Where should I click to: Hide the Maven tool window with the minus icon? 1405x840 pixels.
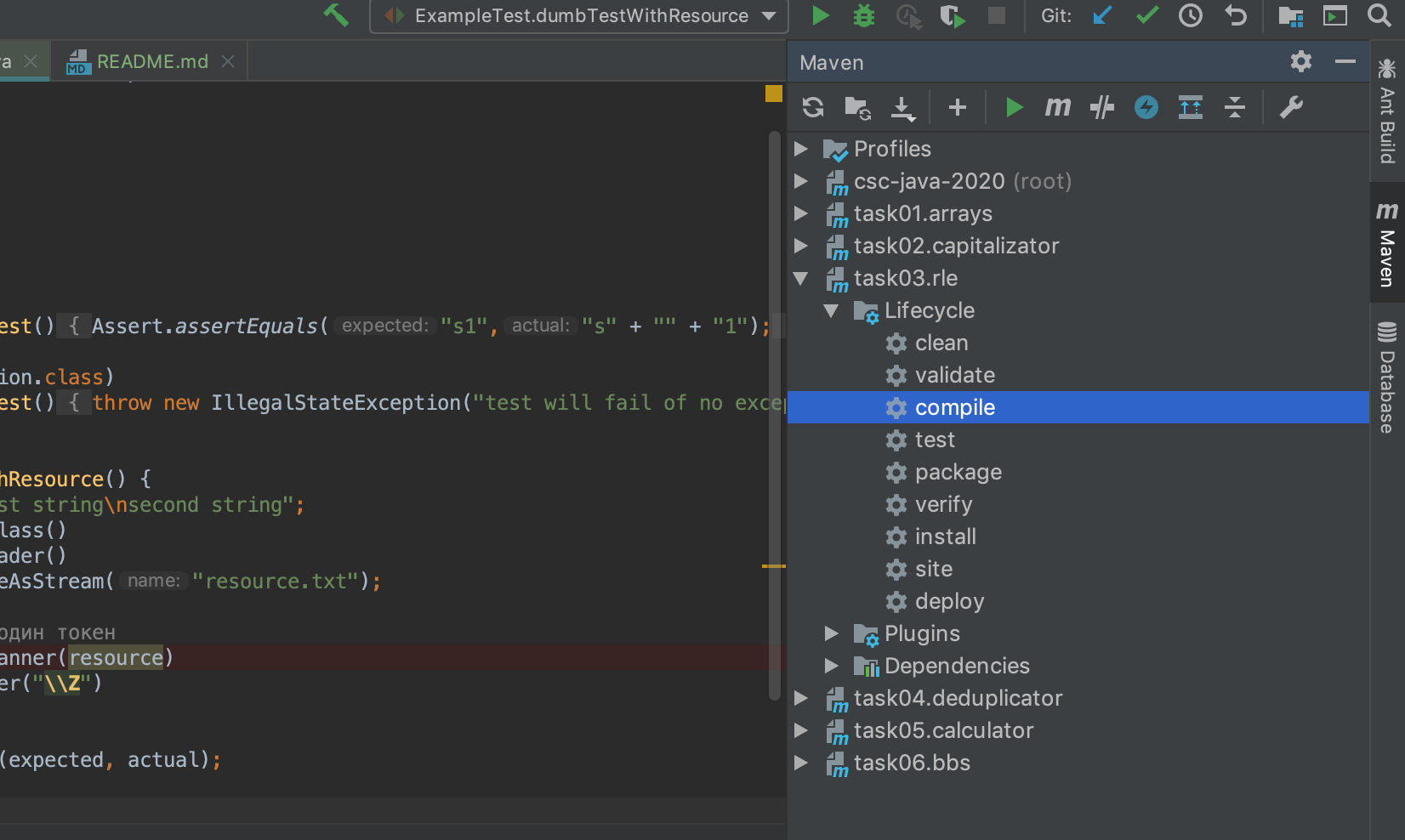tap(1345, 61)
